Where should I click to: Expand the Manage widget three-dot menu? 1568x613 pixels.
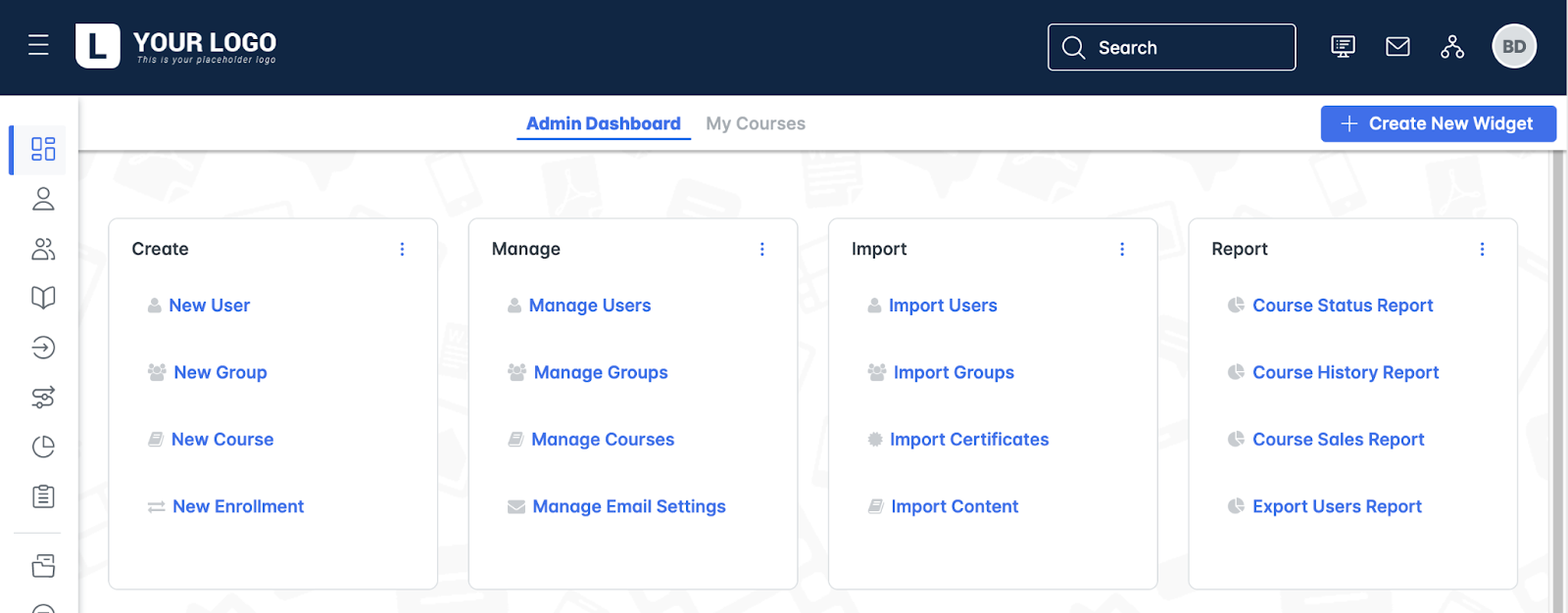tap(761, 250)
